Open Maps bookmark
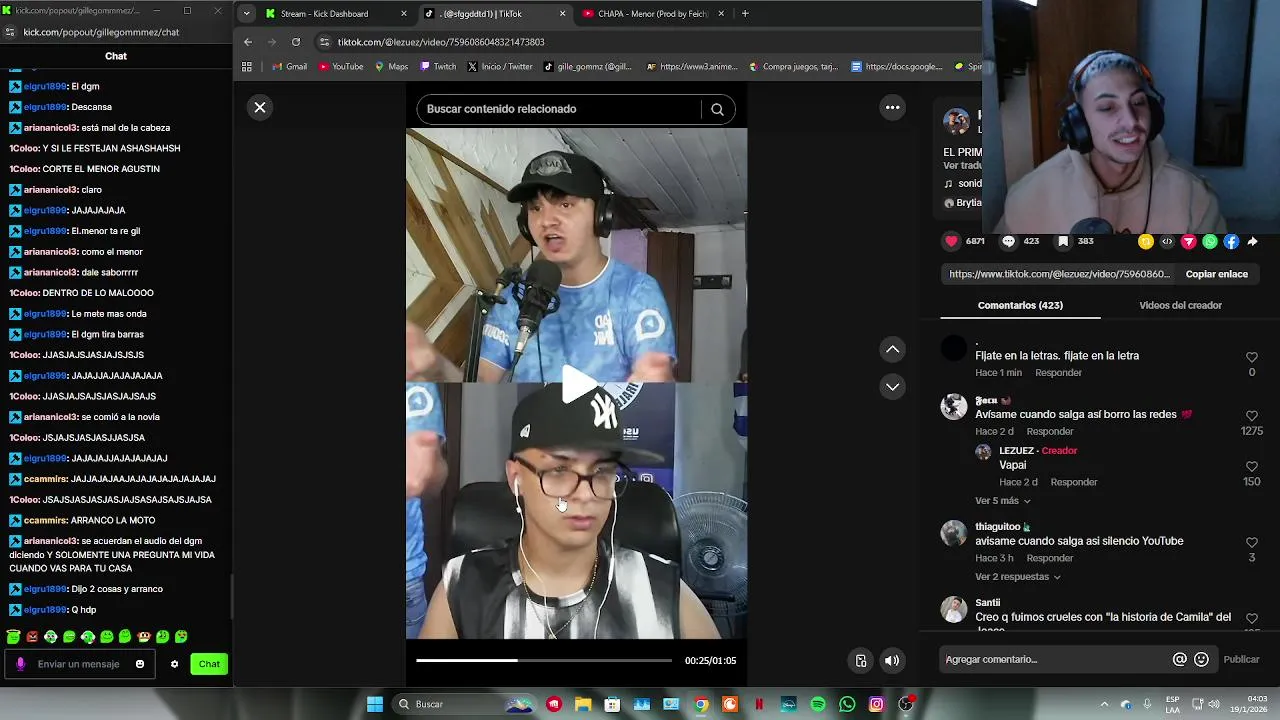The image size is (1280, 720). [x=391, y=67]
